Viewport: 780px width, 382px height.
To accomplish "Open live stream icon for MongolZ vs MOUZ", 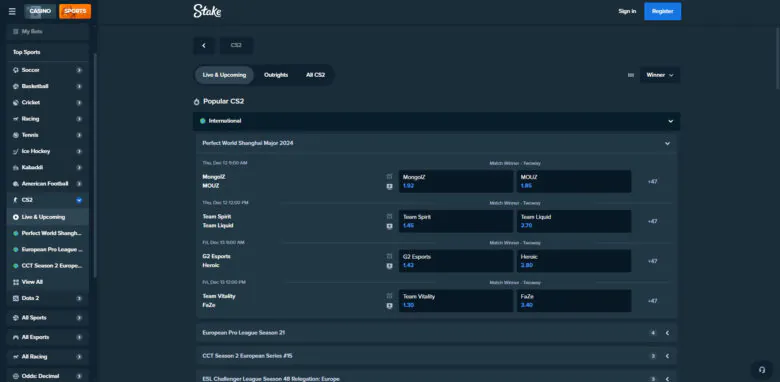I will click(389, 187).
